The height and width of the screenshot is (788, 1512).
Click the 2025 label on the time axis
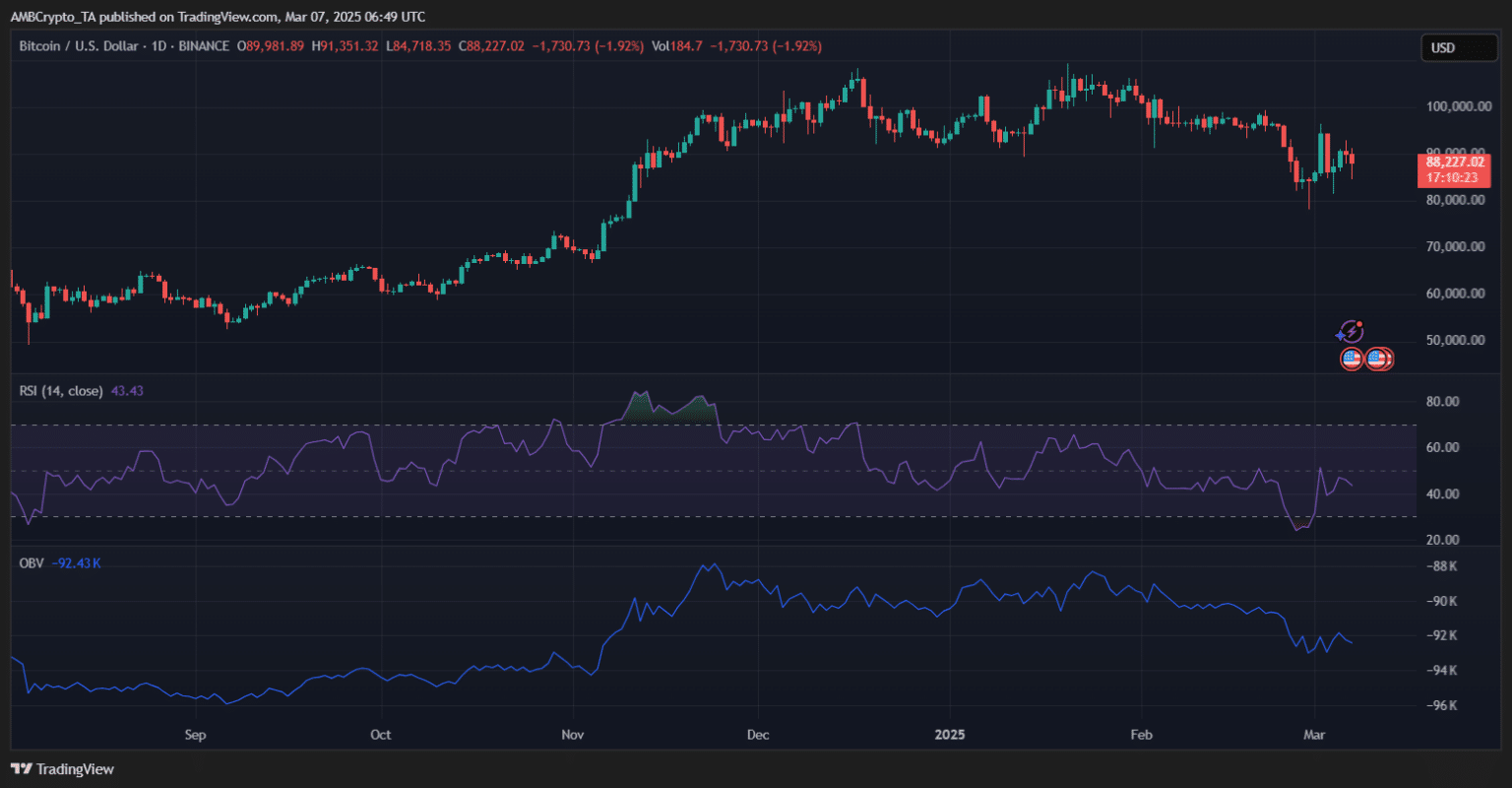pos(950,735)
